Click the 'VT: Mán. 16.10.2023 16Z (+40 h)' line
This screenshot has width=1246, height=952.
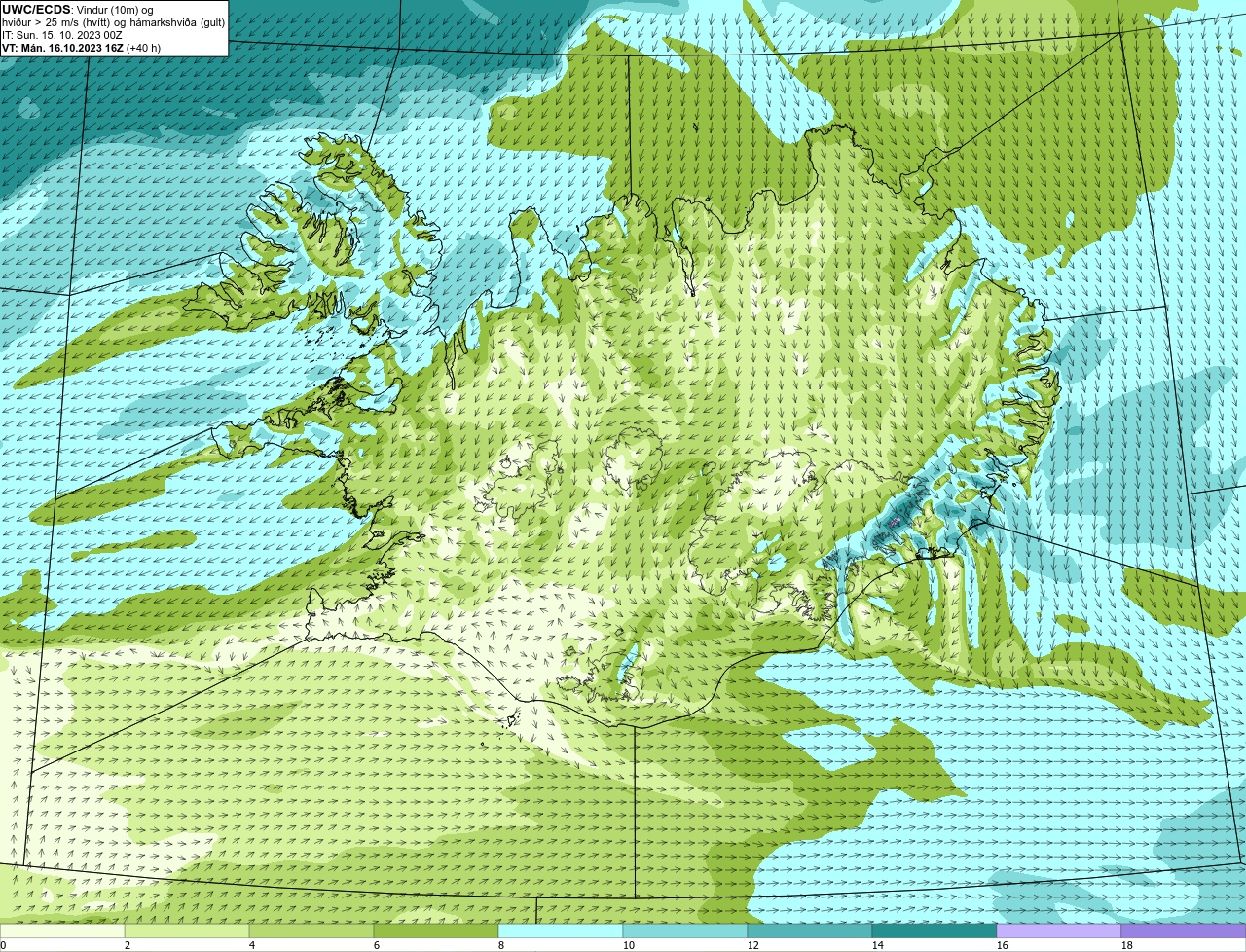tap(82, 48)
